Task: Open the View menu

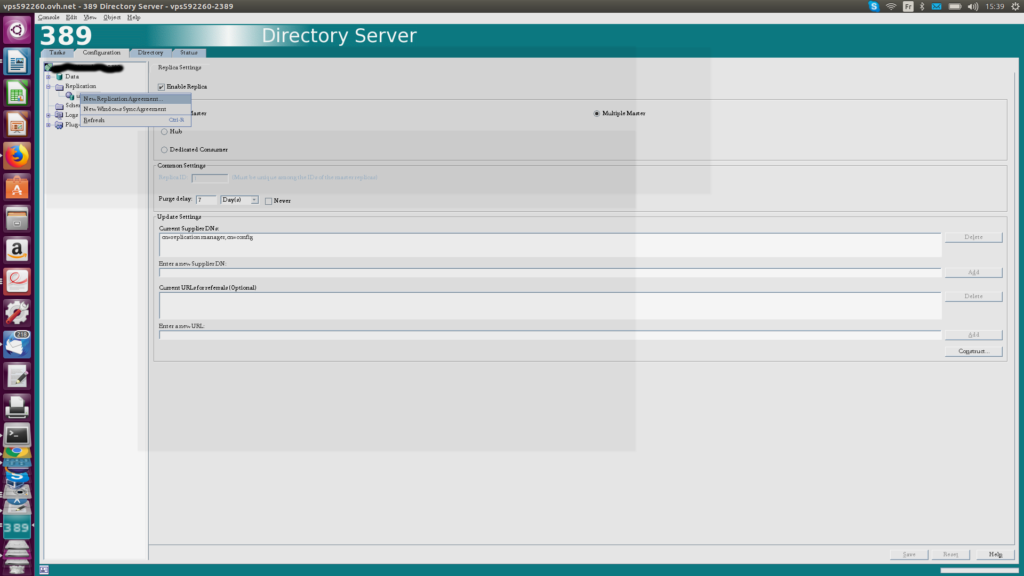Action: [90, 18]
